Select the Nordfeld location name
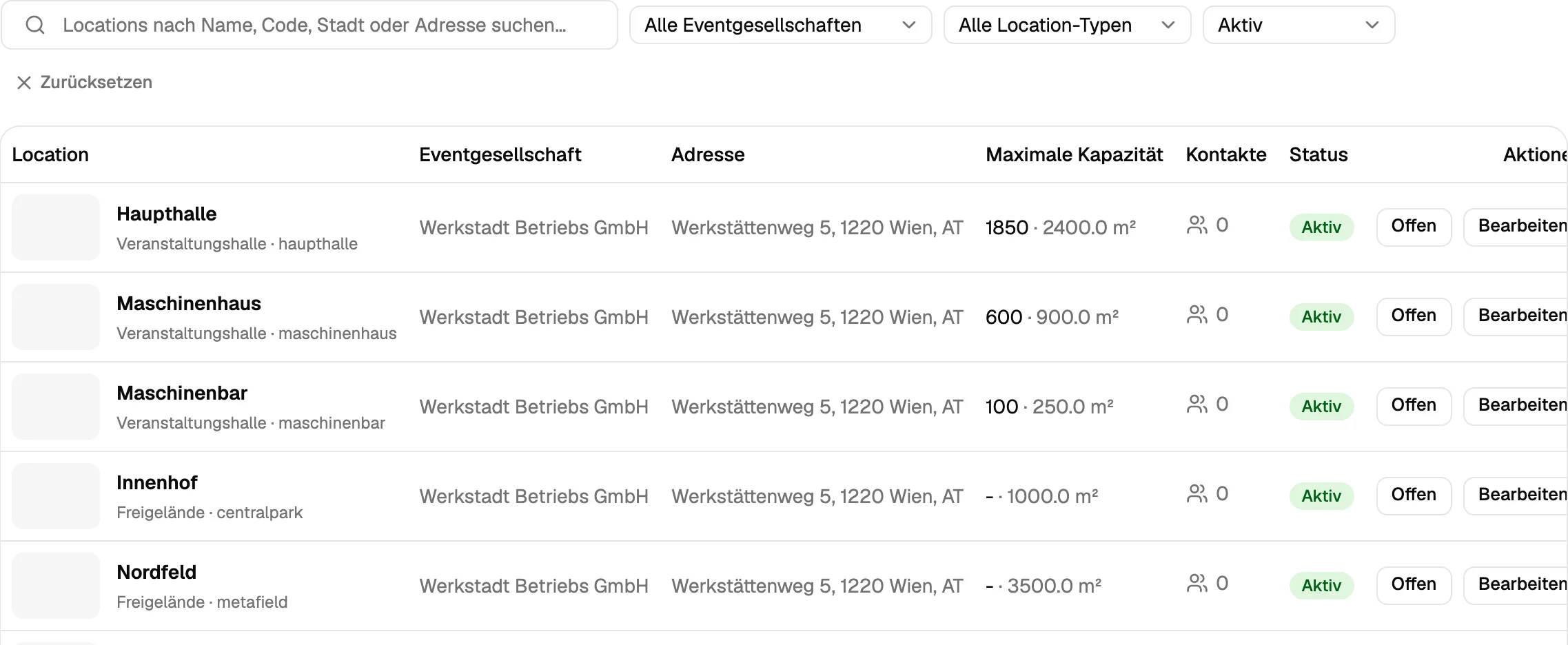Screen dimensions: 1568x645 click(x=156, y=573)
